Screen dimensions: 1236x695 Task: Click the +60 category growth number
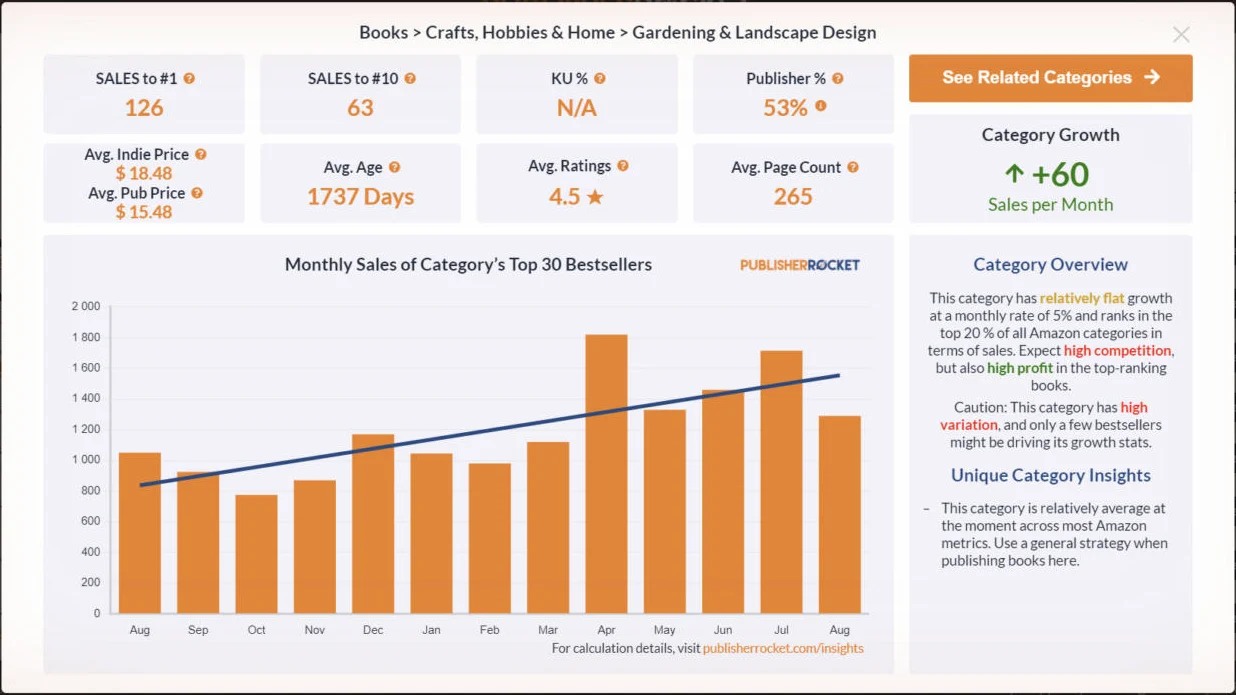(x=1060, y=174)
